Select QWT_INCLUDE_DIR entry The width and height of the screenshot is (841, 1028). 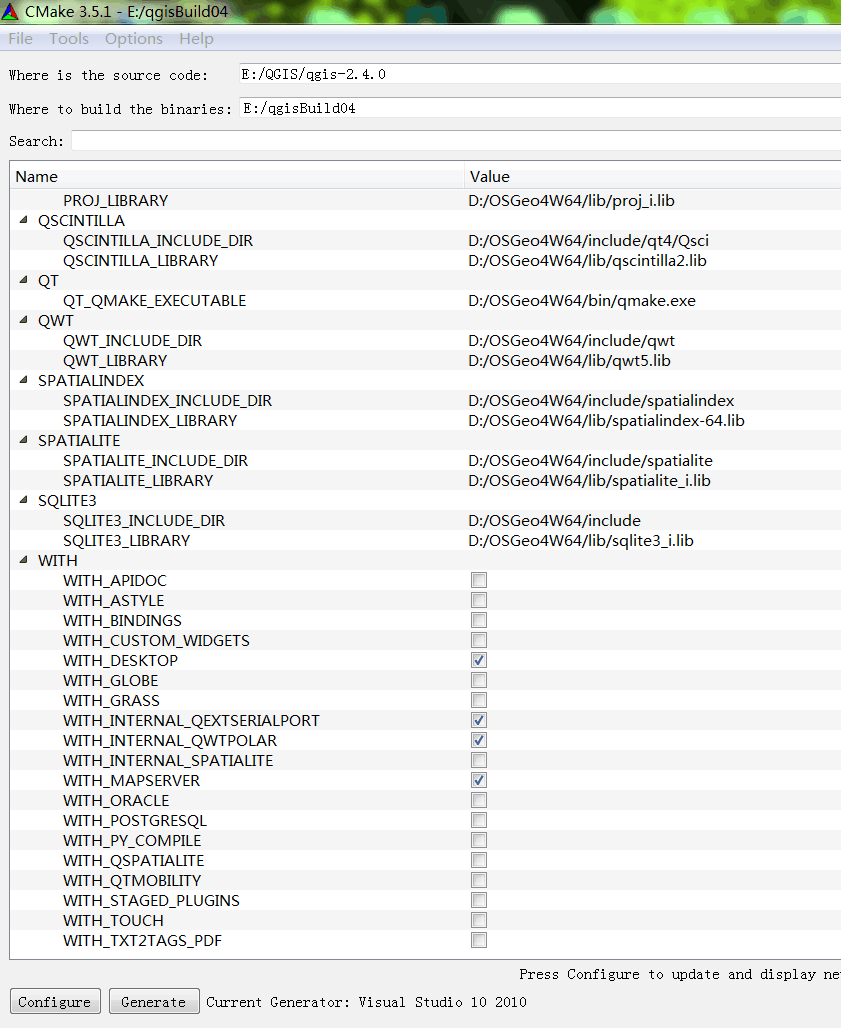click(x=132, y=340)
